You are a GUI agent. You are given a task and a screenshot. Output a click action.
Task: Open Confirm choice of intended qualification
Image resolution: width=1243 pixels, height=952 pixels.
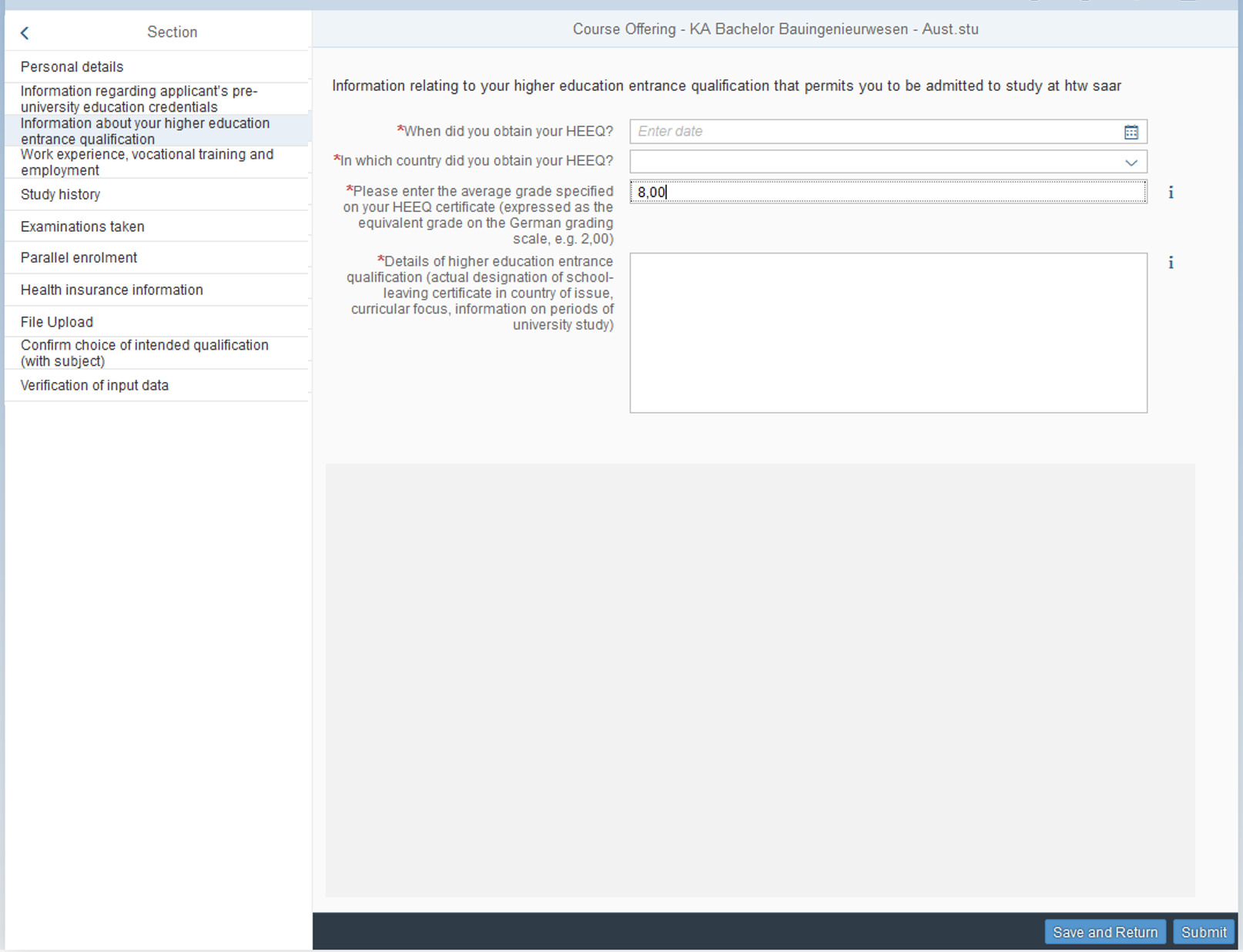(x=144, y=353)
